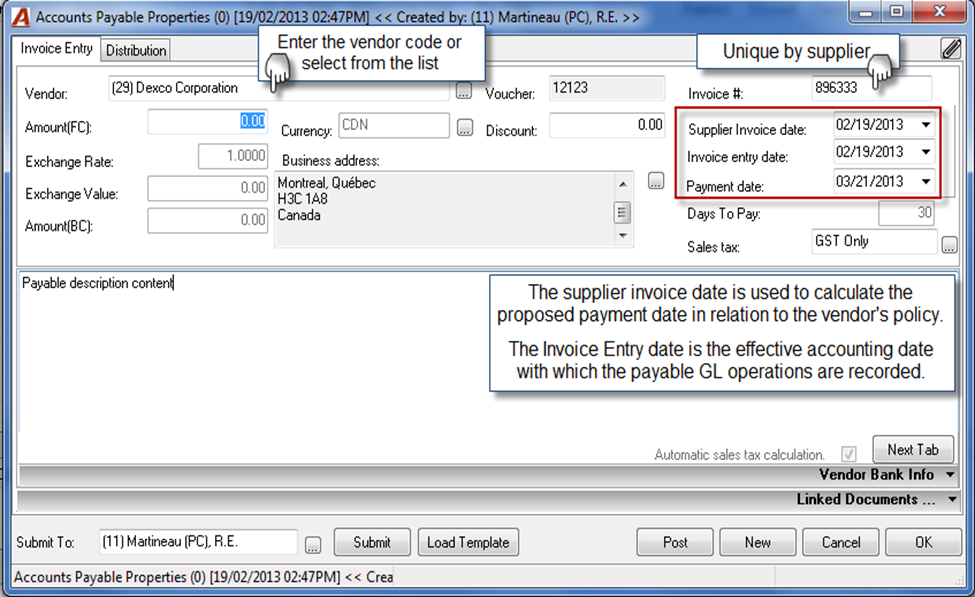Click the paperclip attachment icon
This screenshot has width=975, height=597.
tap(951, 48)
